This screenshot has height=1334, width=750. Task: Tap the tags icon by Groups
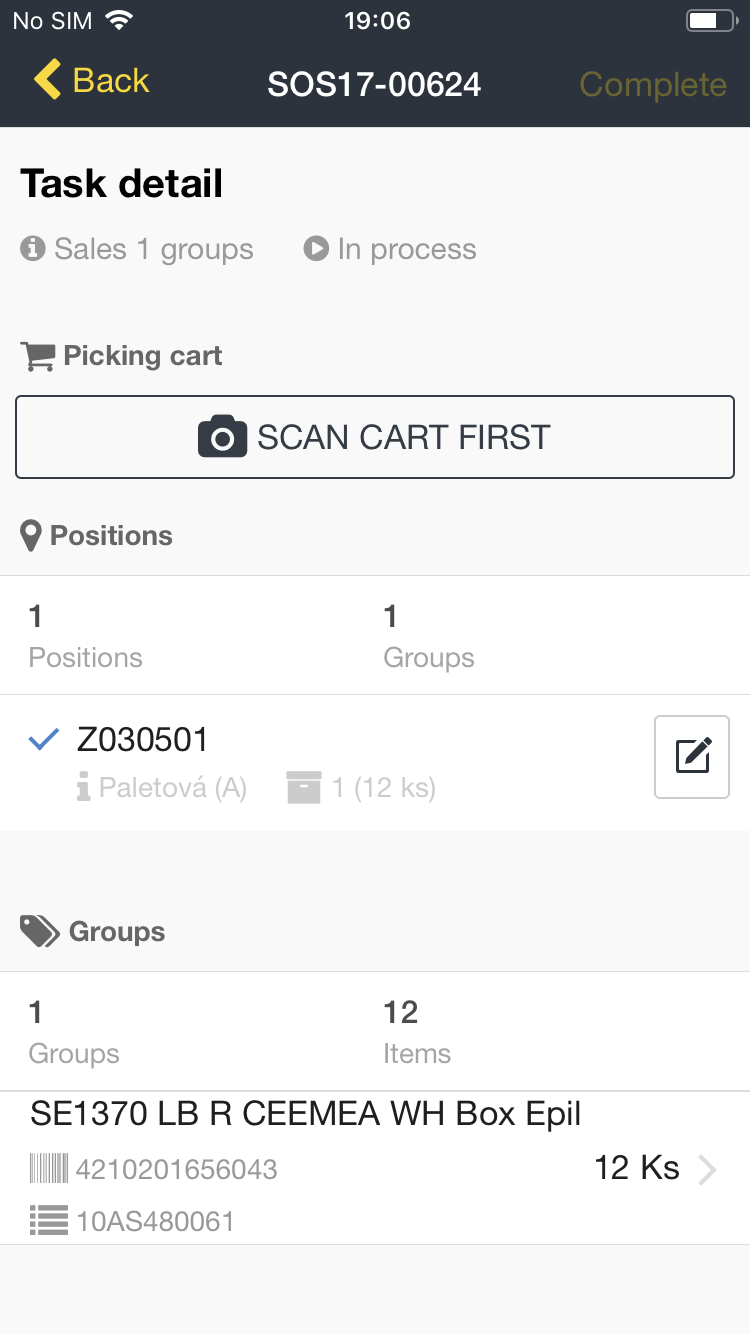[x=40, y=932]
